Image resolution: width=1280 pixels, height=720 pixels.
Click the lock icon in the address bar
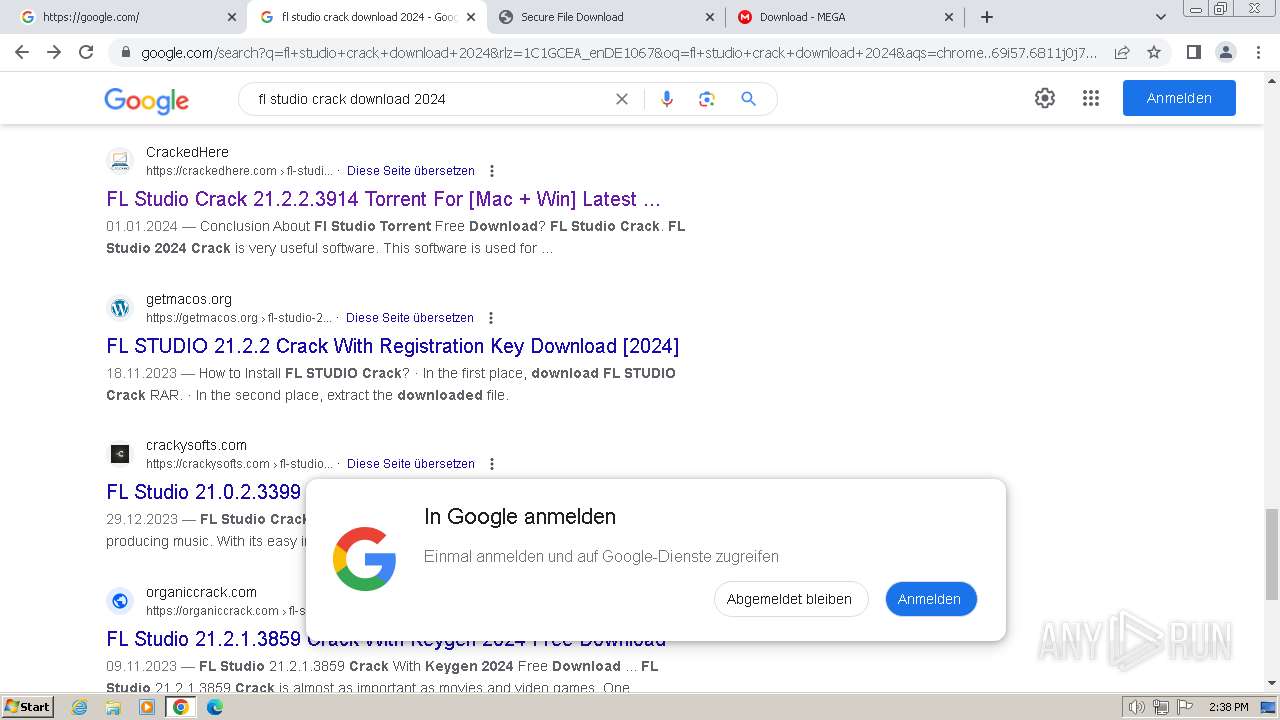tap(125, 53)
